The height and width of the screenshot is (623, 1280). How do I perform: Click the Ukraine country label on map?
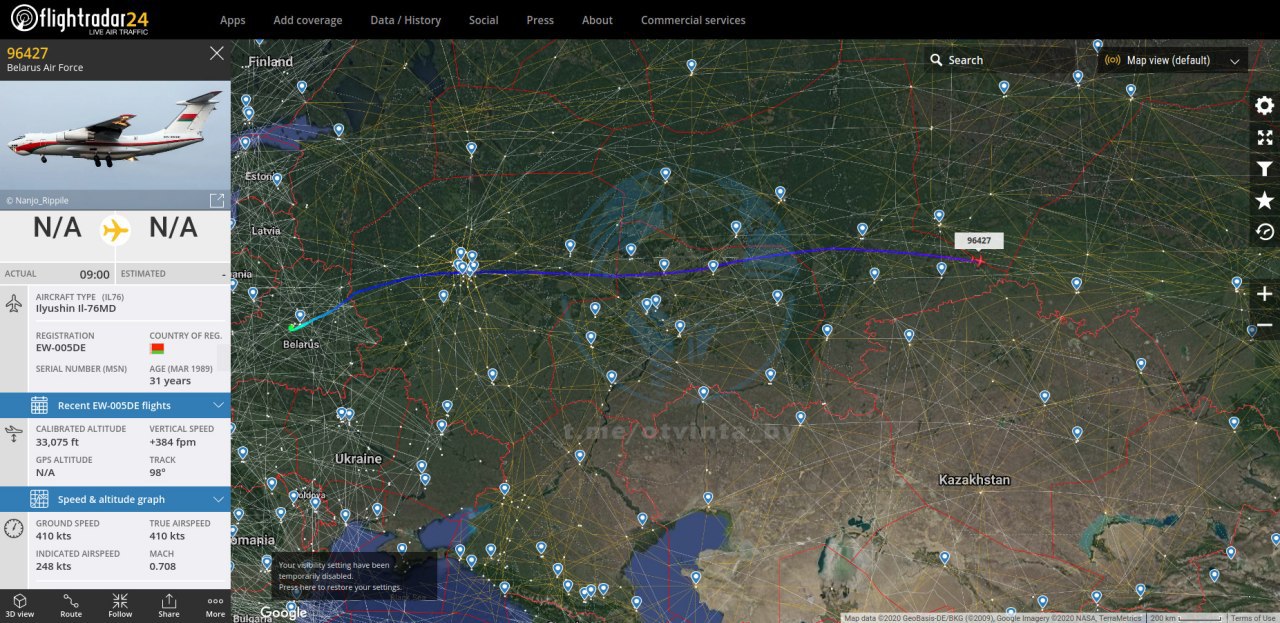coord(358,458)
